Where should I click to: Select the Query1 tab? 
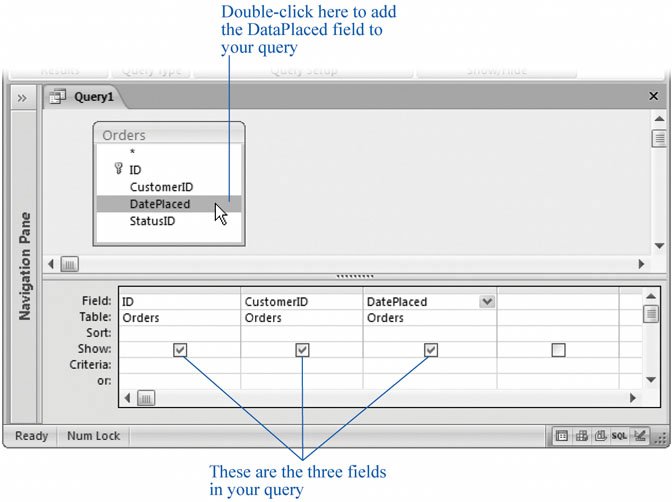96,97
